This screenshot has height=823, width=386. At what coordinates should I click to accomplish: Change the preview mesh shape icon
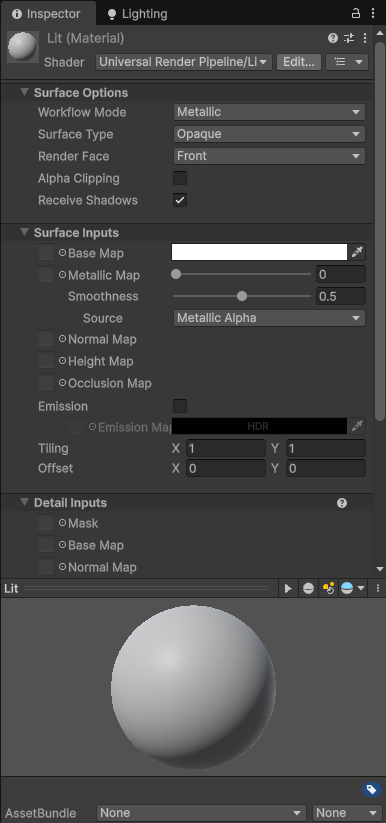click(308, 588)
